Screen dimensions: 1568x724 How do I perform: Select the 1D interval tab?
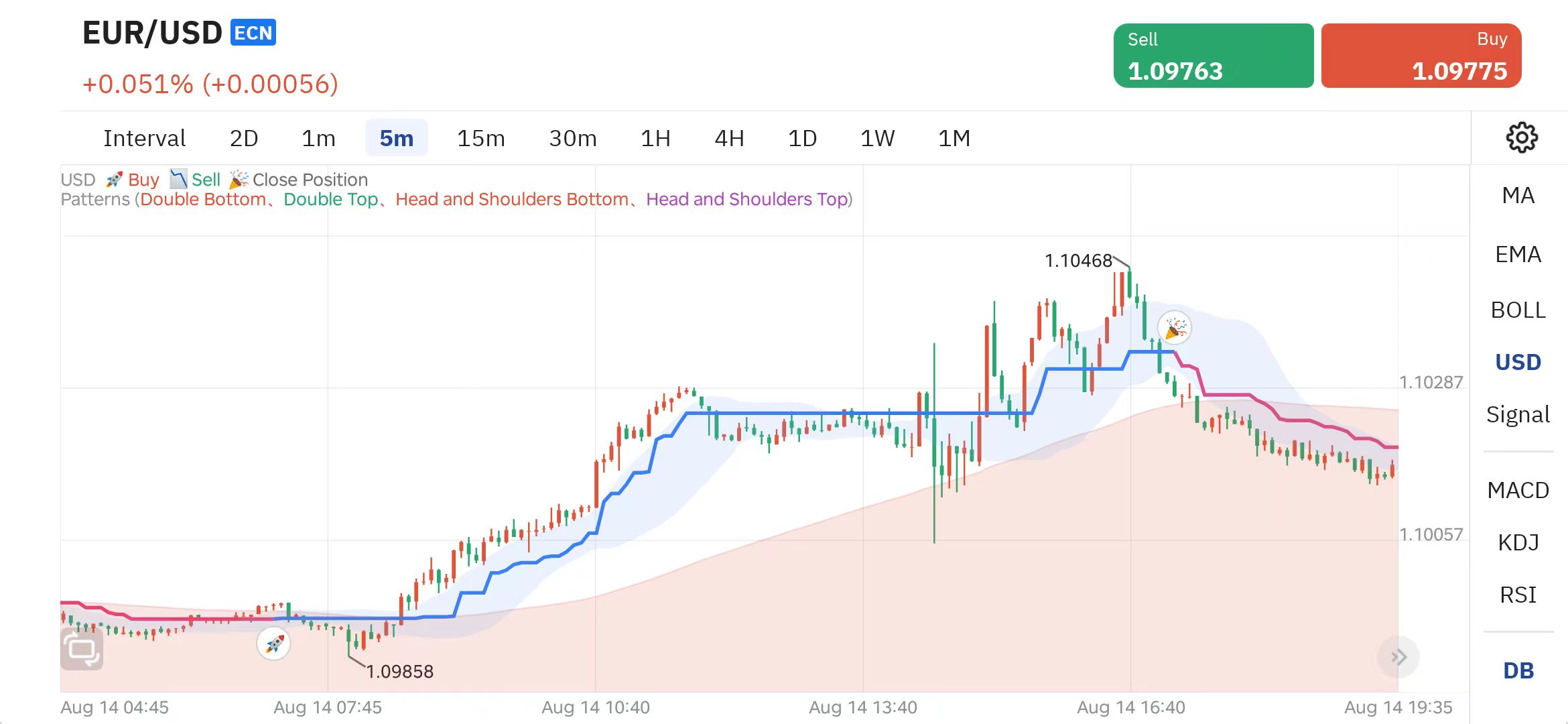pyautogui.click(x=802, y=138)
